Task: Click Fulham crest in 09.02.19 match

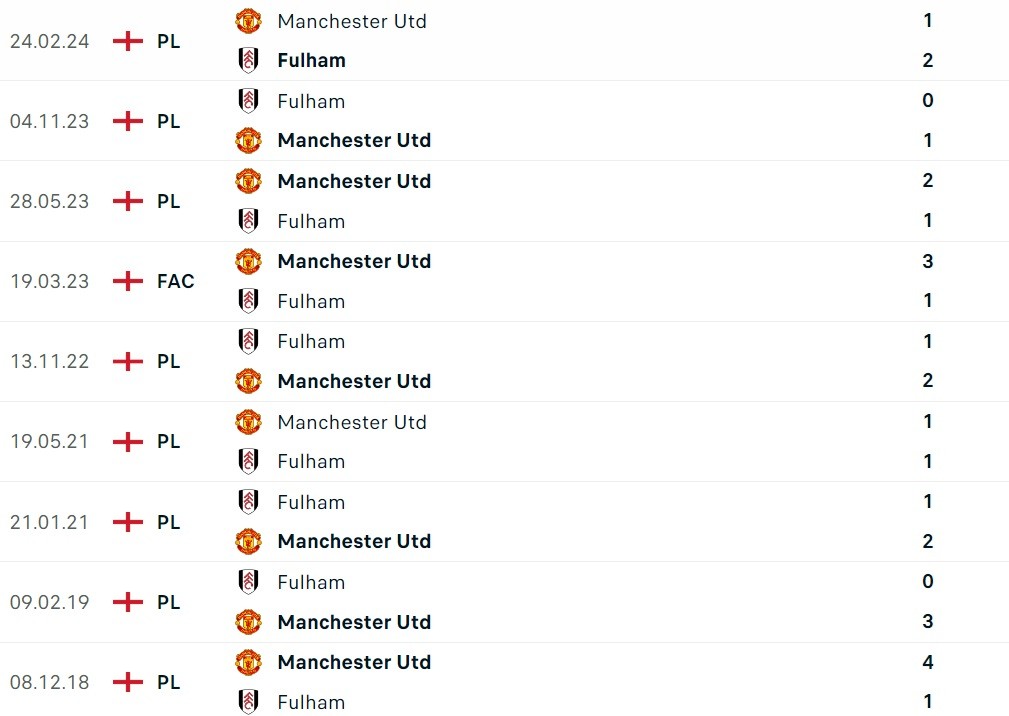Action: pos(248,582)
